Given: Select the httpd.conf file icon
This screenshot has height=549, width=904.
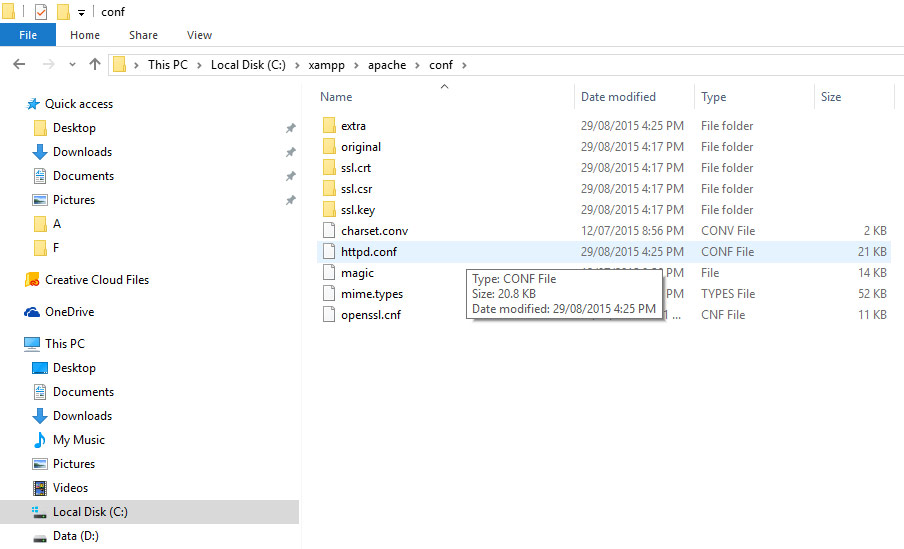Looking at the screenshot, I should point(329,251).
